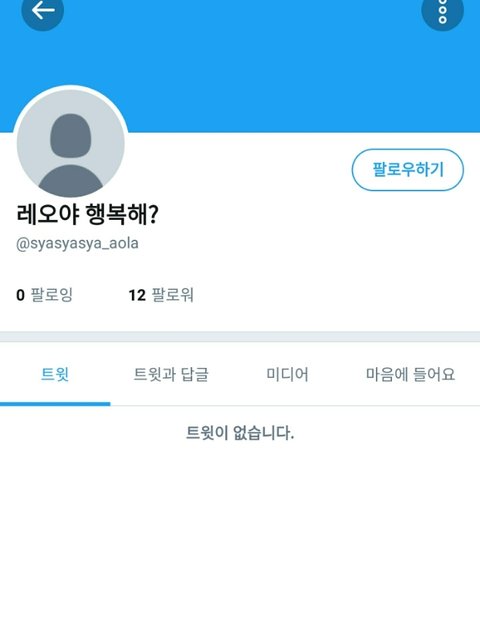Open the 0 팔로잉 following list
480x617 pixels.
(44, 295)
